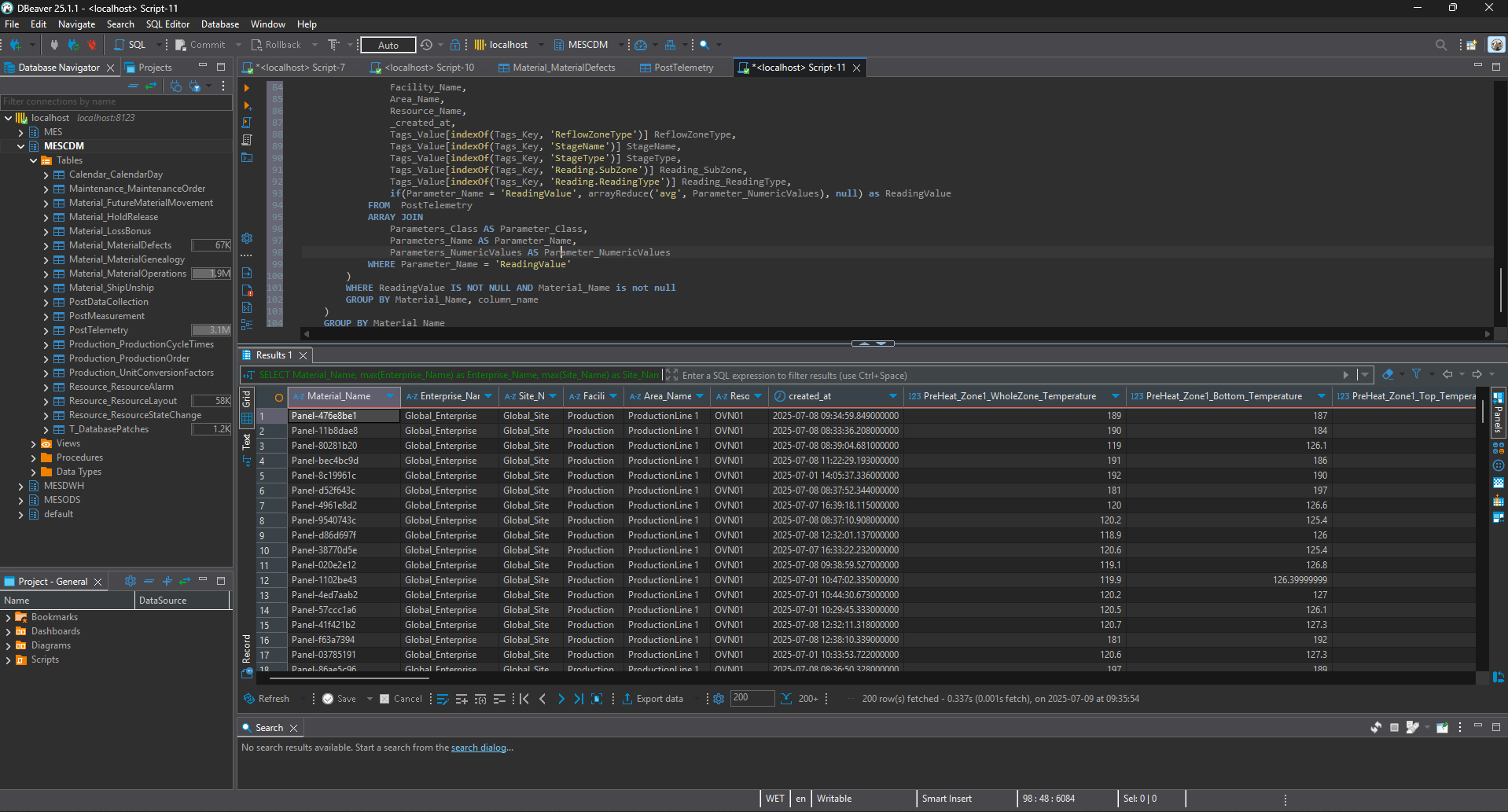1508x812 pixels.
Task: Open the Navigate menu
Action: (x=76, y=24)
